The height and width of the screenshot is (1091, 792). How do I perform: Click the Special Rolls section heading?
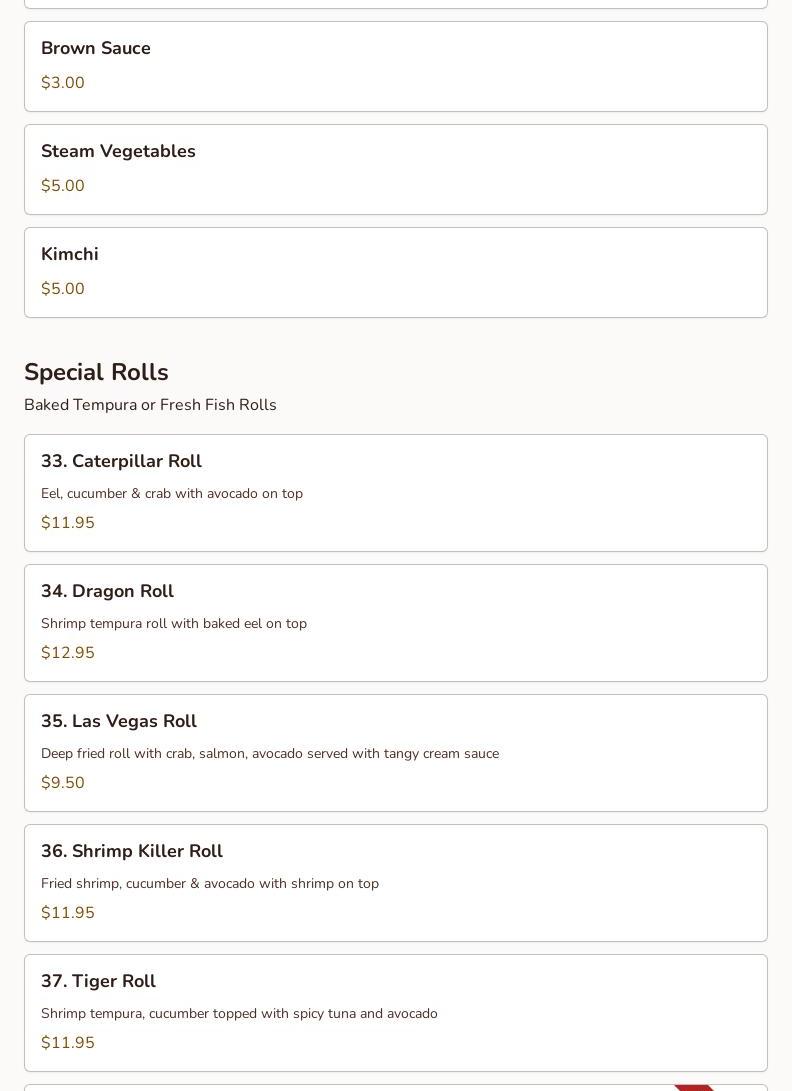pos(96,372)
